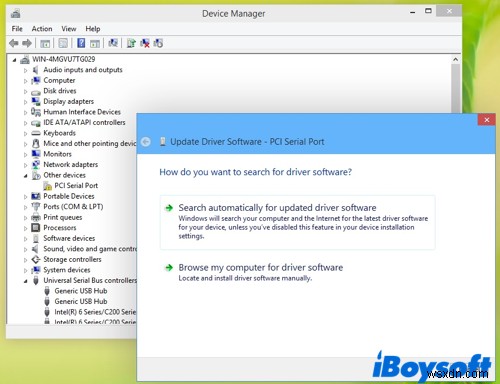The image size is (500, 384).
Task: Toggle the Show/Hide Action Pane toolbar icon
Action: point(95,43)
